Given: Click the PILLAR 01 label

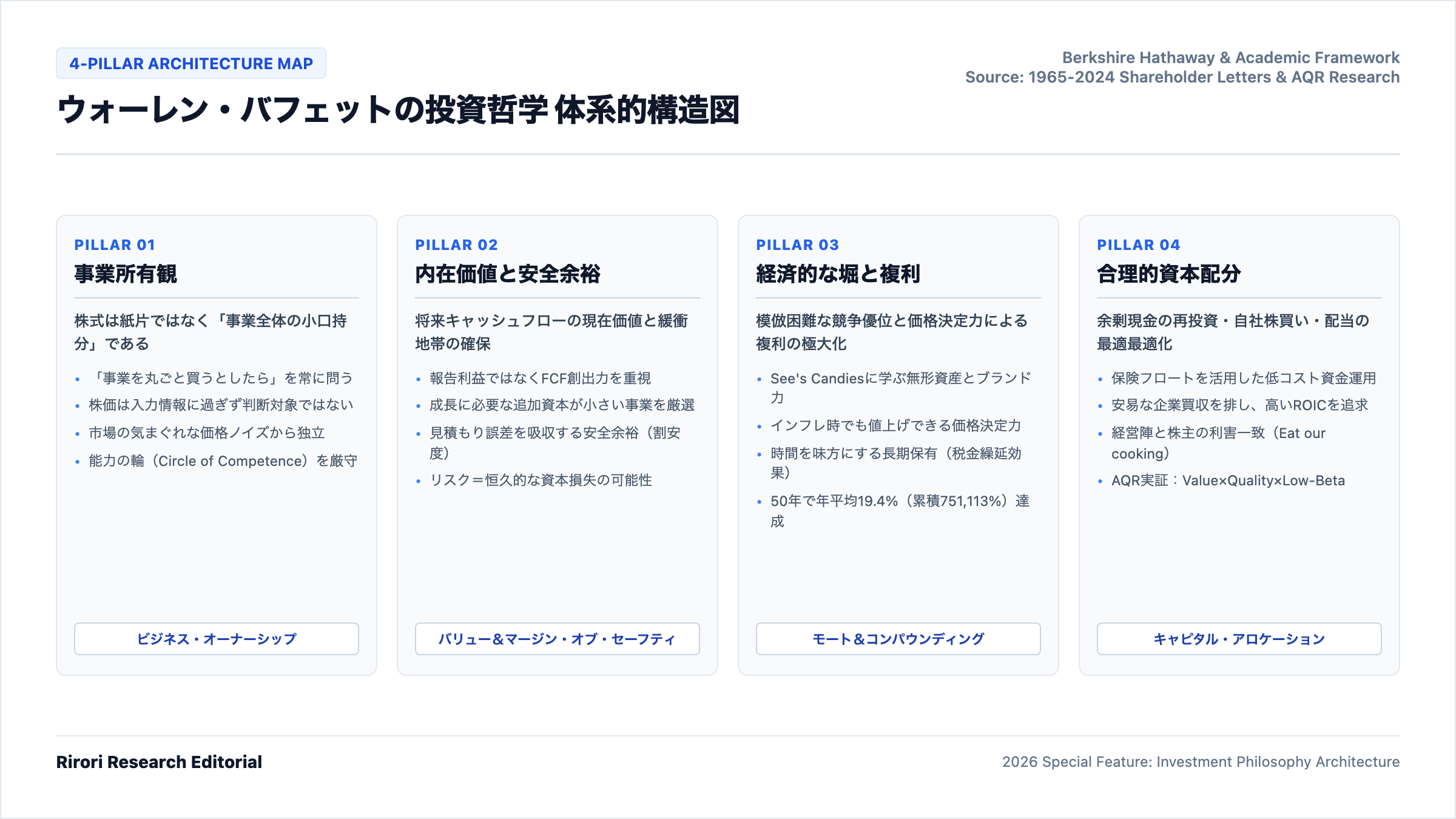Looking at the screenshot, I should (115, 245).
